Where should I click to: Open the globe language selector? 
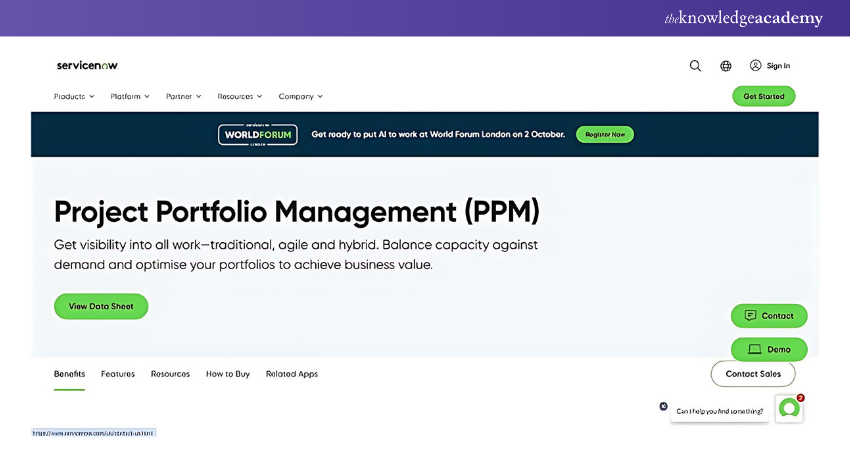tap(726, 66)
